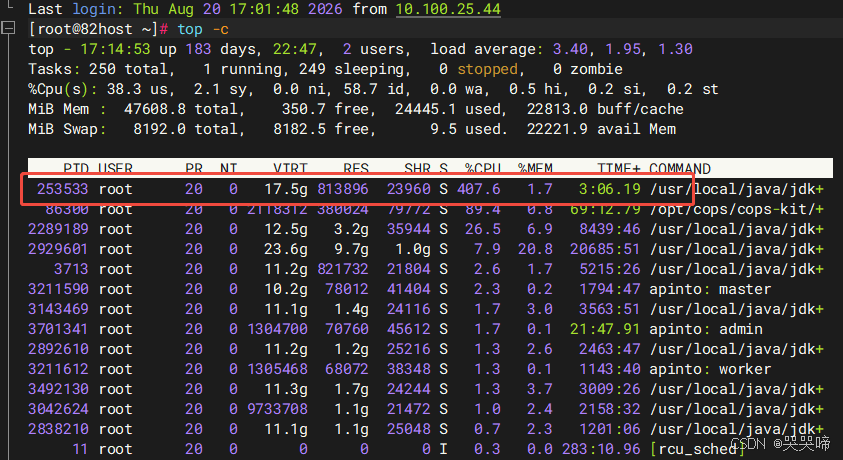Select the 20.8 memory percentage value
Viewport: 843px width, 460px height.
point(535,249)
